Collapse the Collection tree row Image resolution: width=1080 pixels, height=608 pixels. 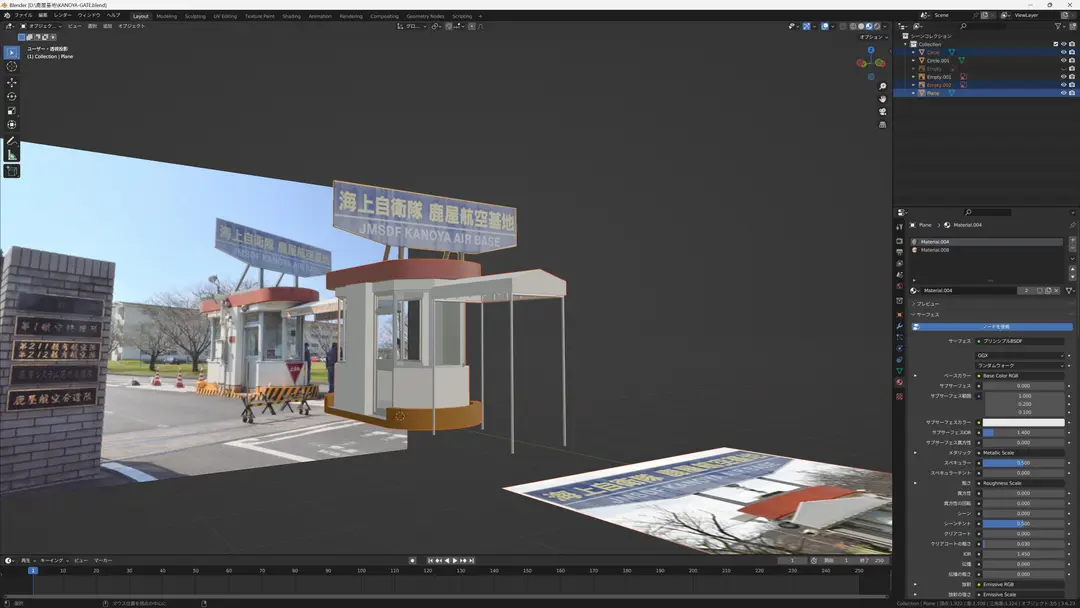(x=906, y=44)
